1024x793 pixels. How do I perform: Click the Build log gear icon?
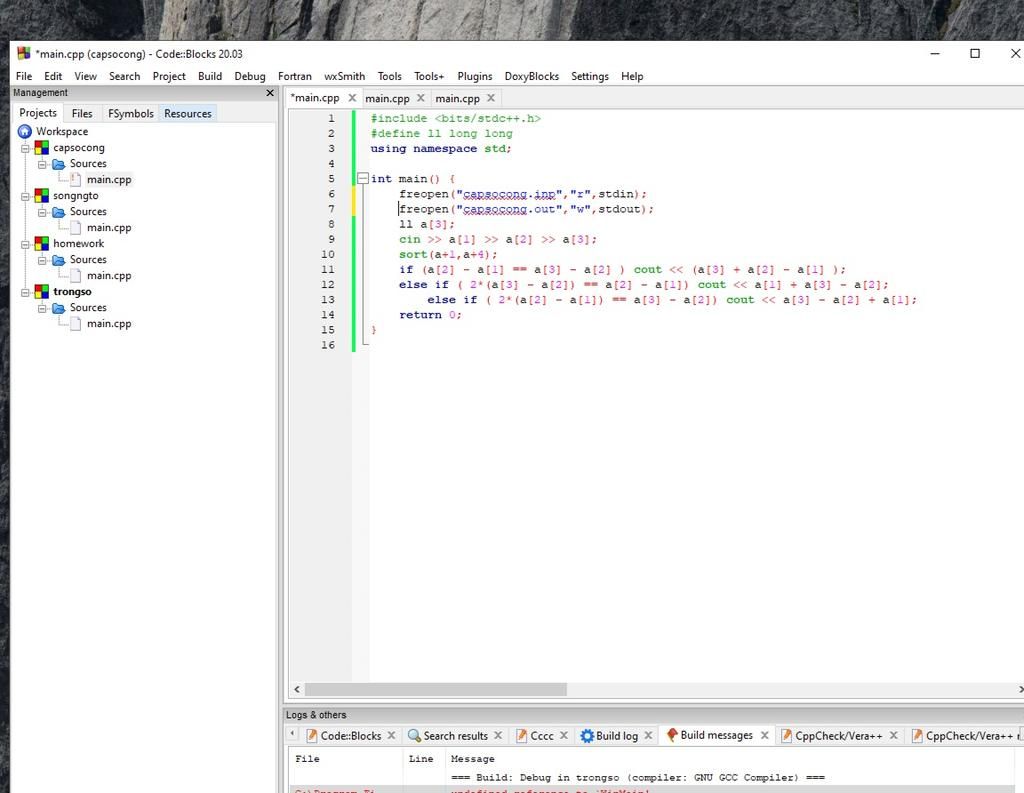click(587, 736)
